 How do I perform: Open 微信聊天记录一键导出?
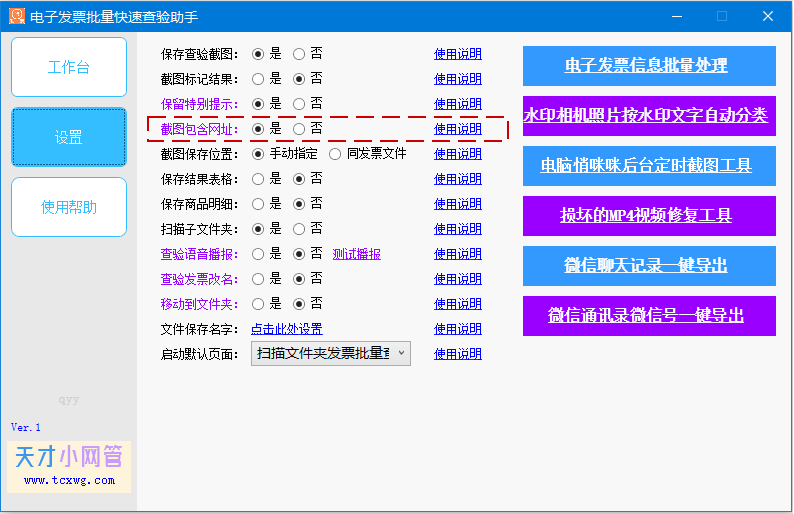pyautogui.click(x=649, y=266)
